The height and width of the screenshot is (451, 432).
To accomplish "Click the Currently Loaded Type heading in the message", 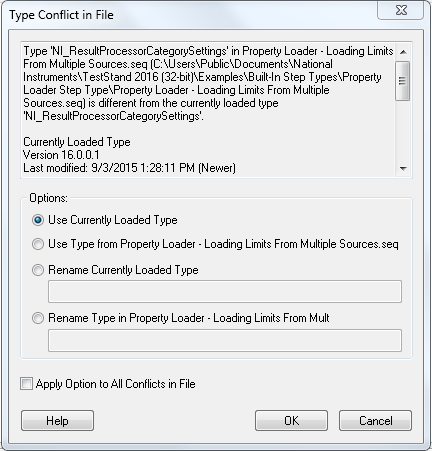I will click(x=77, y=142).
